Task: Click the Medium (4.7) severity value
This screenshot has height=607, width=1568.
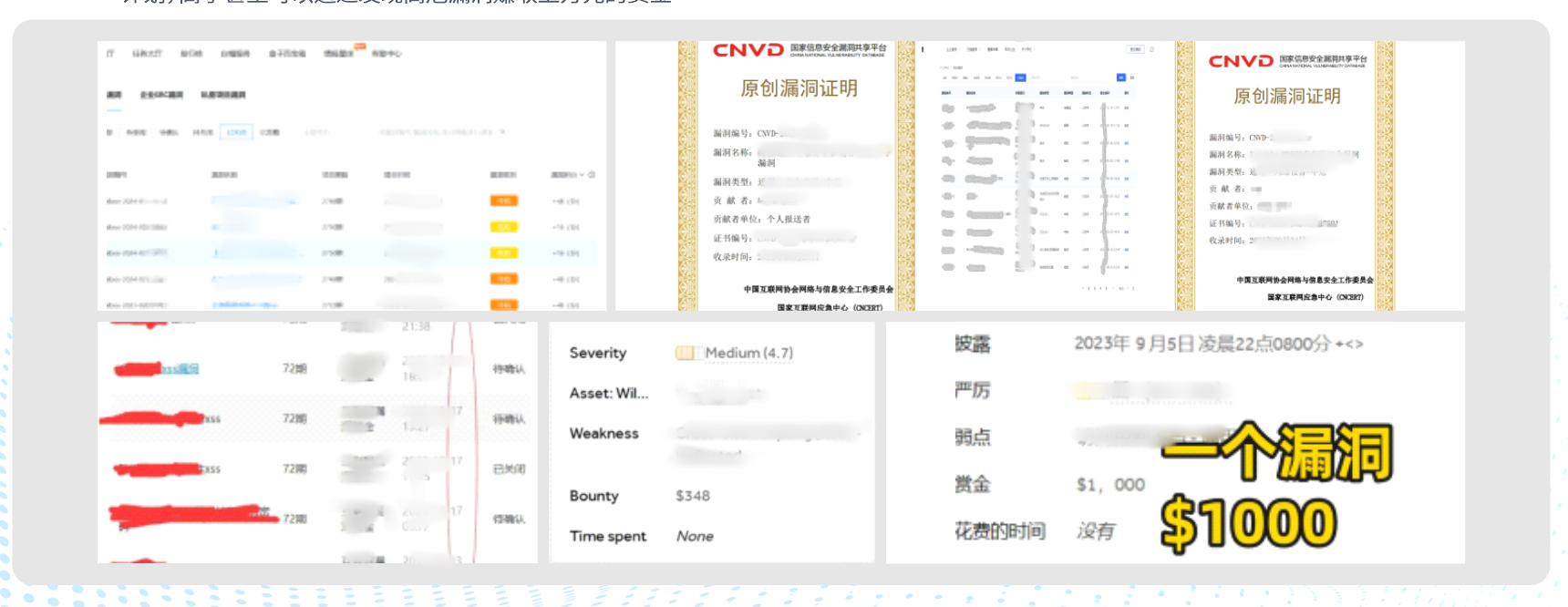Action: 748,353
